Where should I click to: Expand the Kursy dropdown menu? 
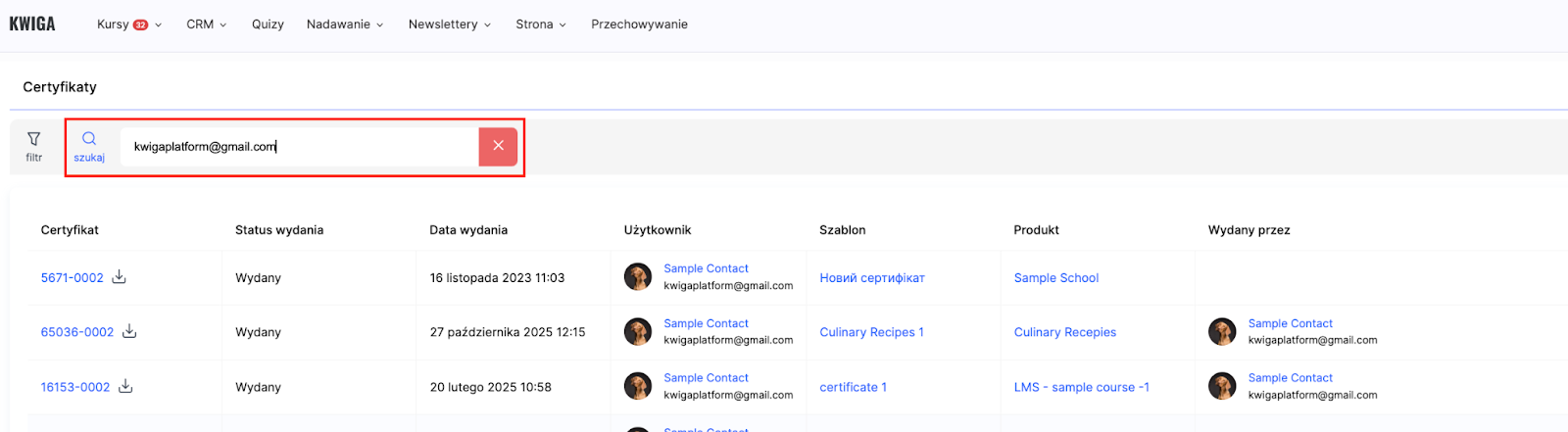click(x=128, y=24)
